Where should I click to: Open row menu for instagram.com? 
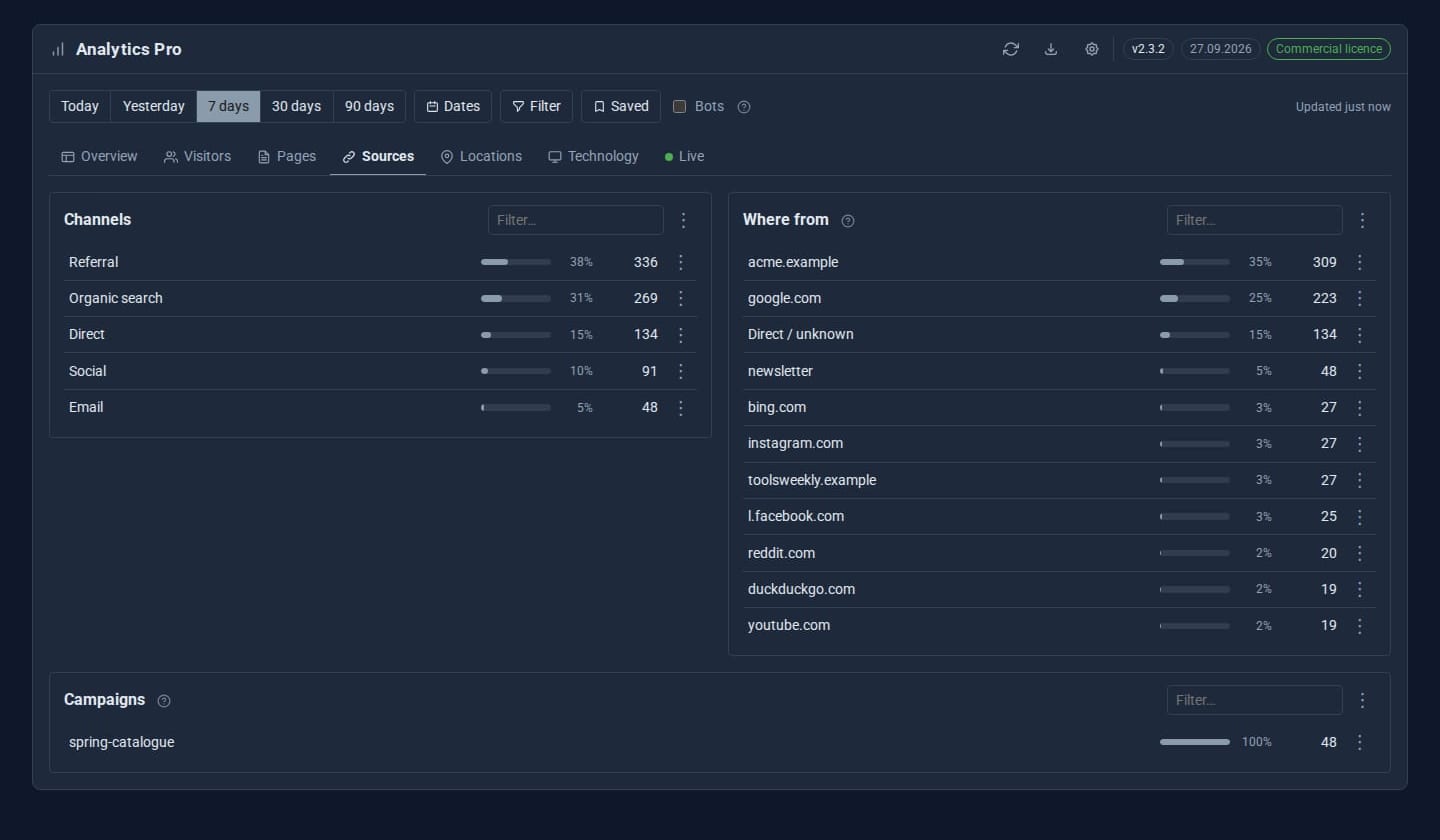click(1360, 444)
